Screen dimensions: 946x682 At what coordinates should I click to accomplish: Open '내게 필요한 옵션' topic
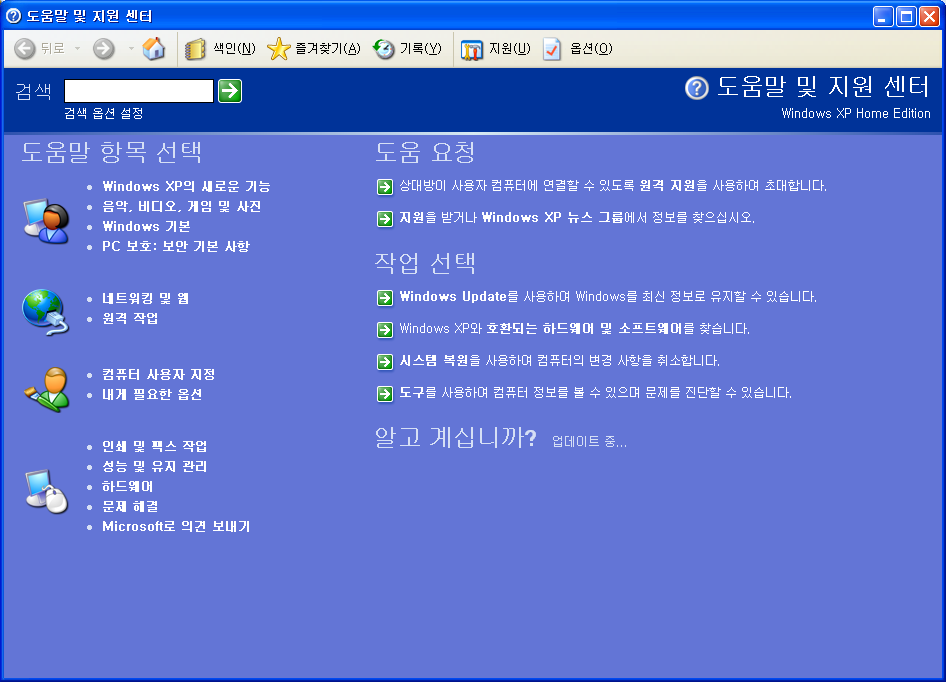pyautogui.click(x=152, y=394)
